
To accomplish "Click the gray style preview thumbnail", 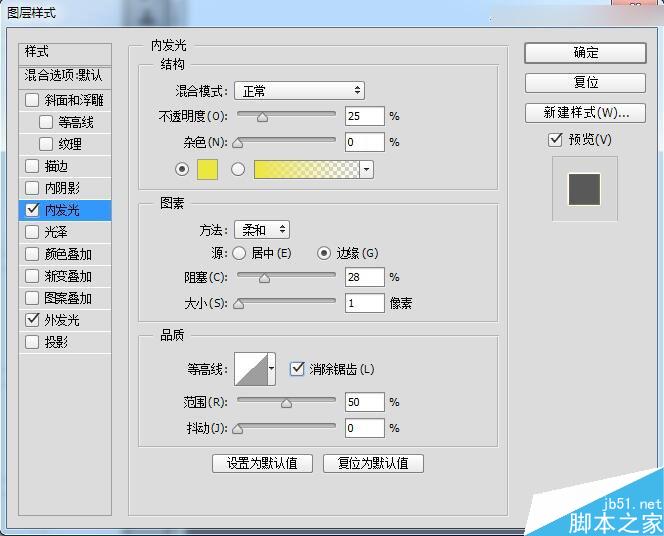I will click(584, 189).
